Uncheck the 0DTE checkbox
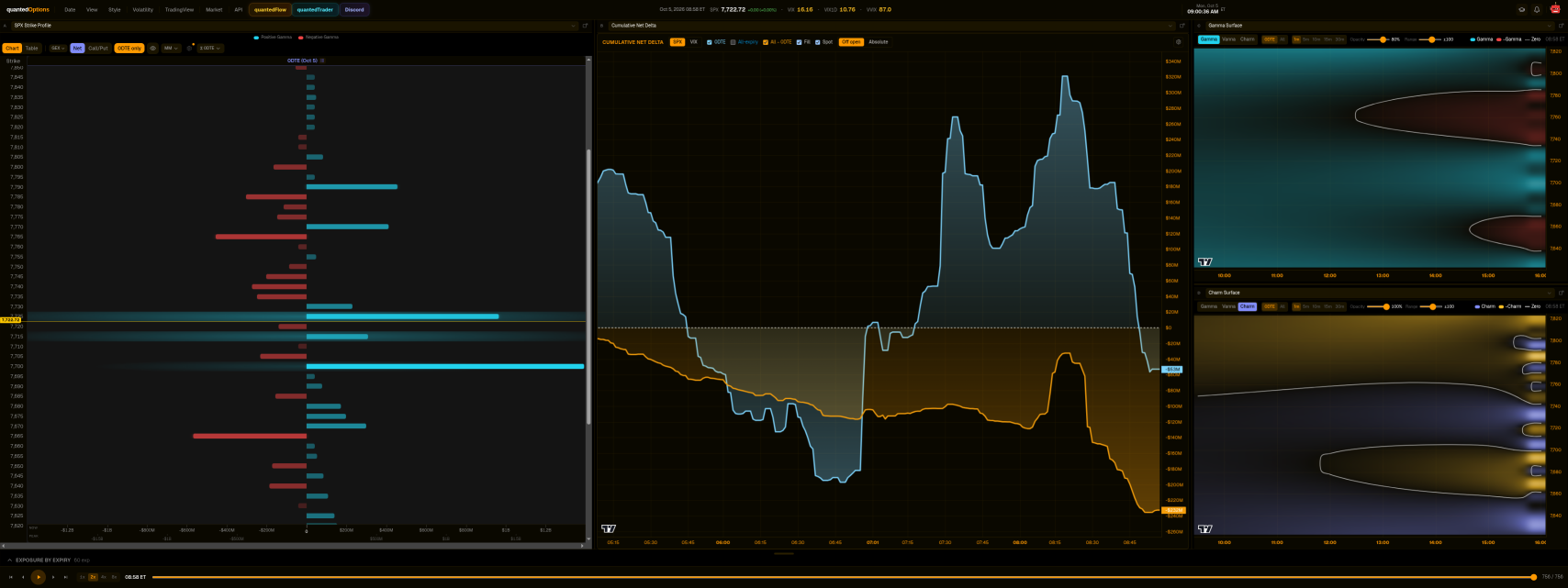This screenshot has height=588, width=1568. point(710,42)
